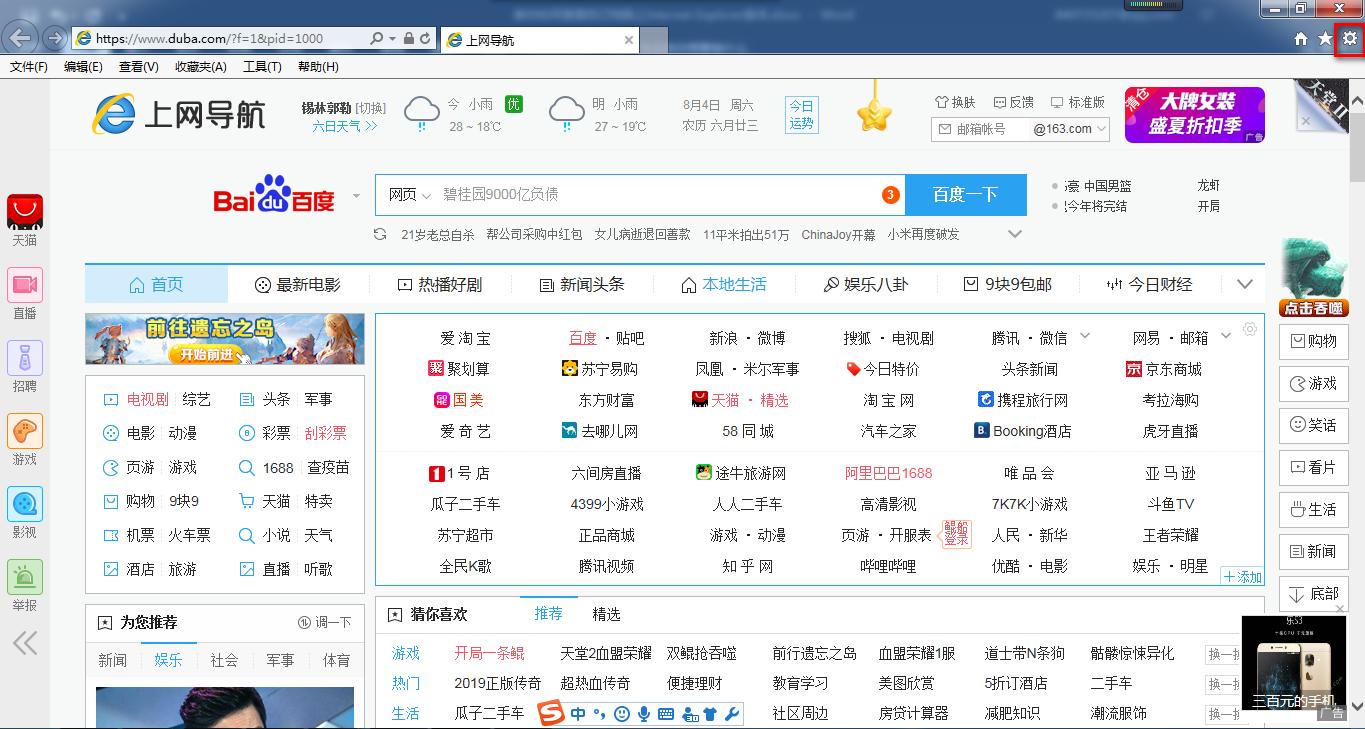Open the browser Tools gear icon

(x=1349, y=38)
